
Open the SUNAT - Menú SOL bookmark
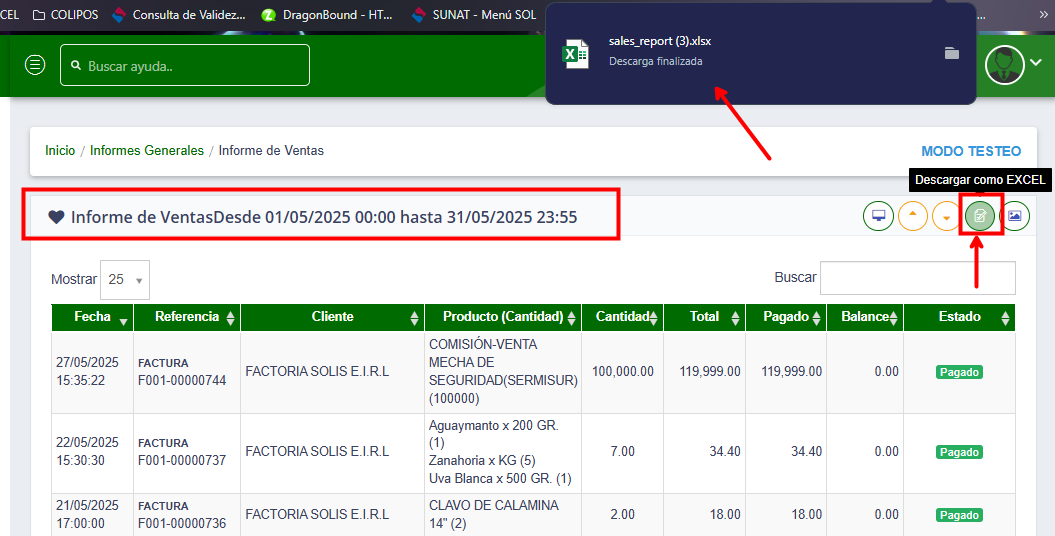pos(479,15)
